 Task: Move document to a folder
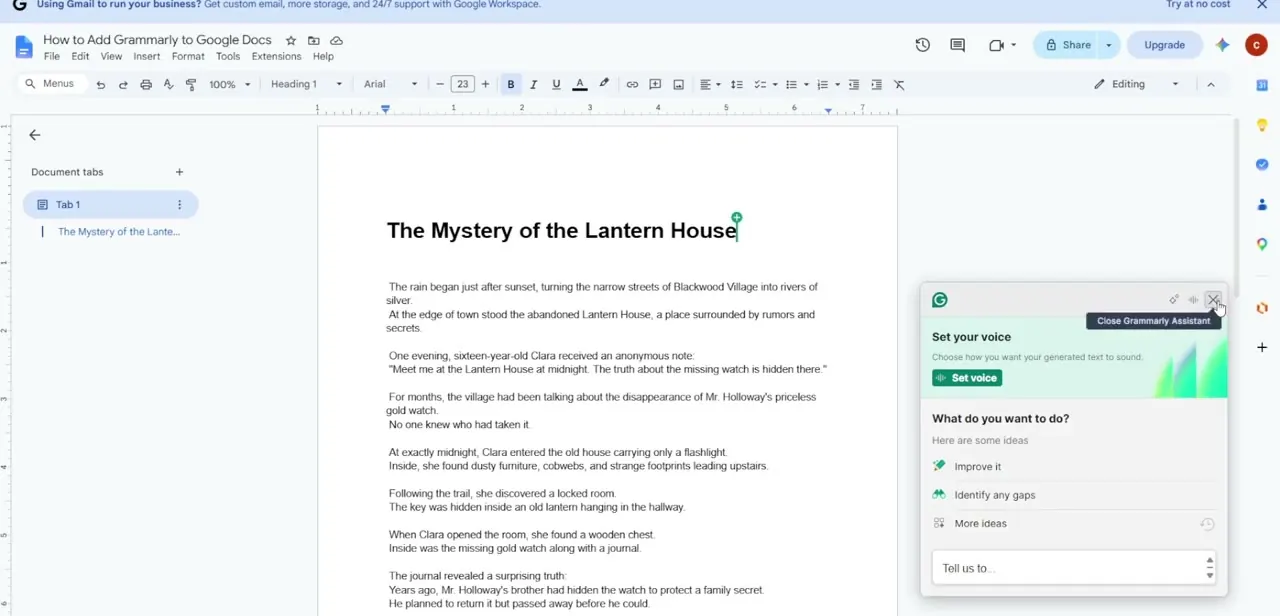314,41
